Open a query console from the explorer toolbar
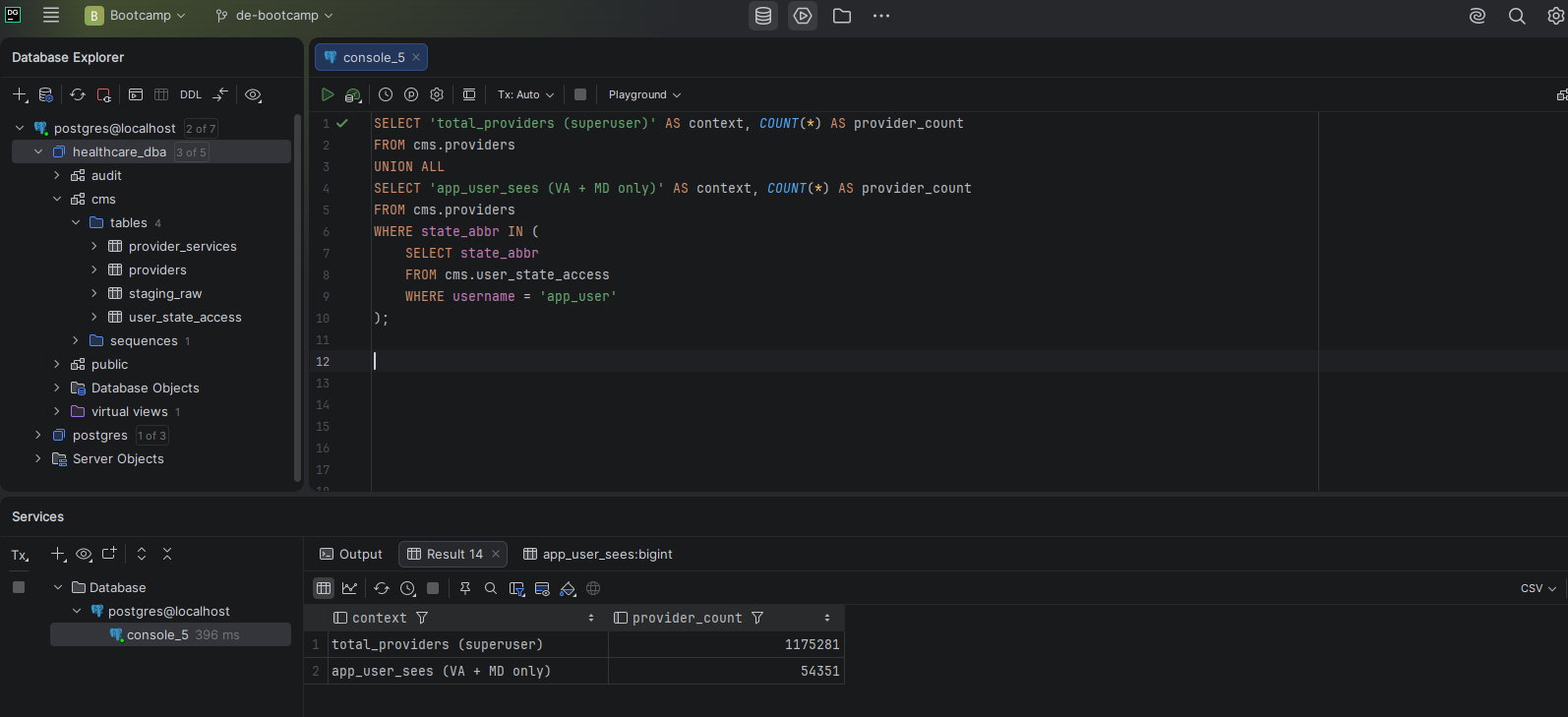 (136, 94)
